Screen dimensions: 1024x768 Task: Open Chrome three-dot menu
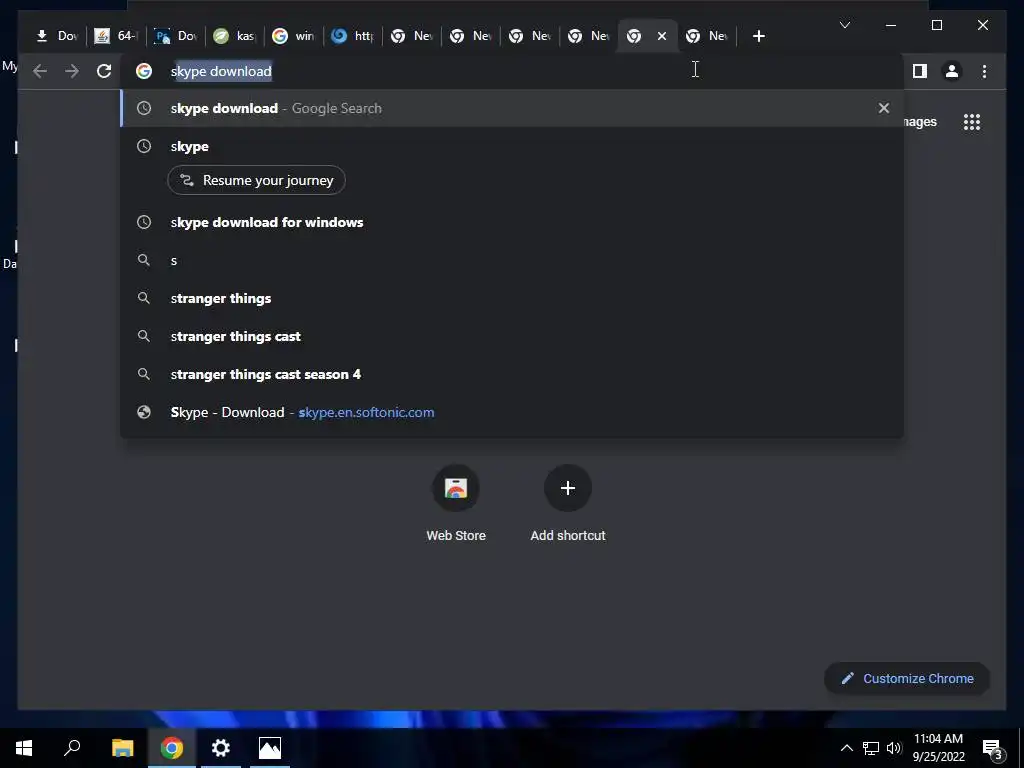(x=984, y=71)
